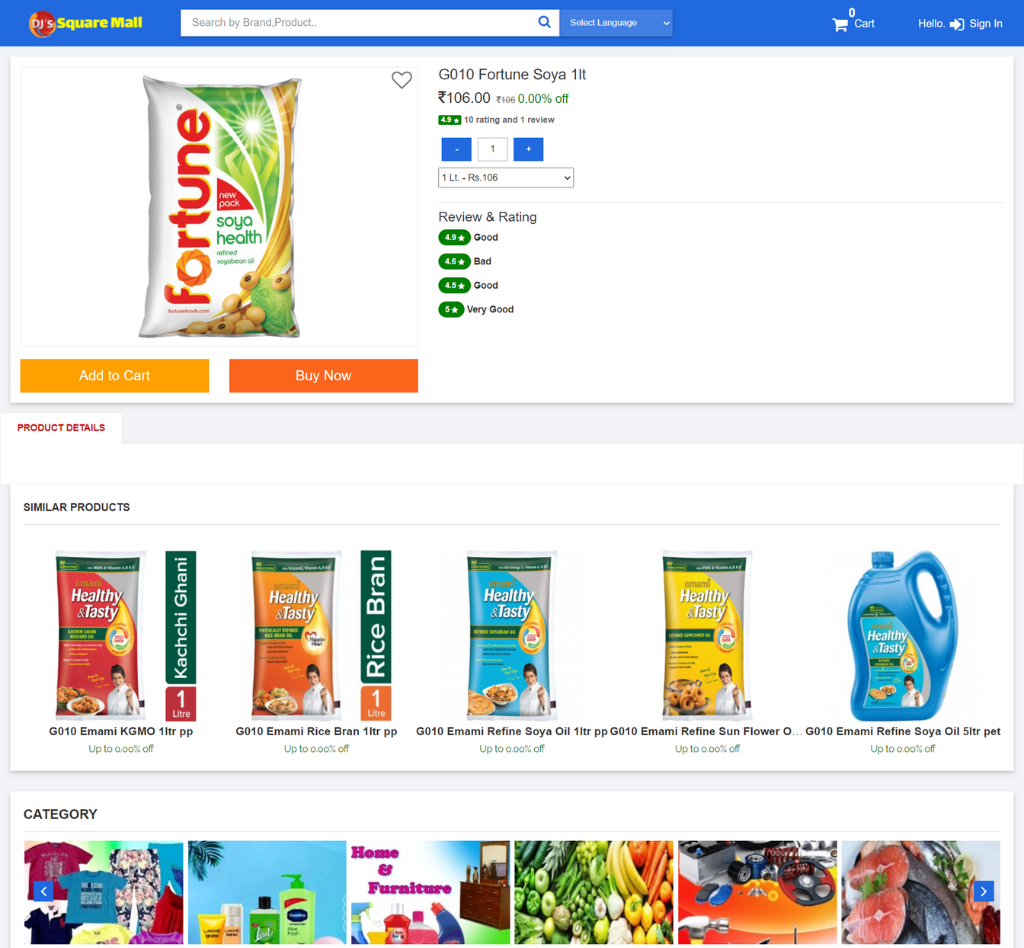
Task: Decrease quantity with minus button
Action: [x=456, y=150]
